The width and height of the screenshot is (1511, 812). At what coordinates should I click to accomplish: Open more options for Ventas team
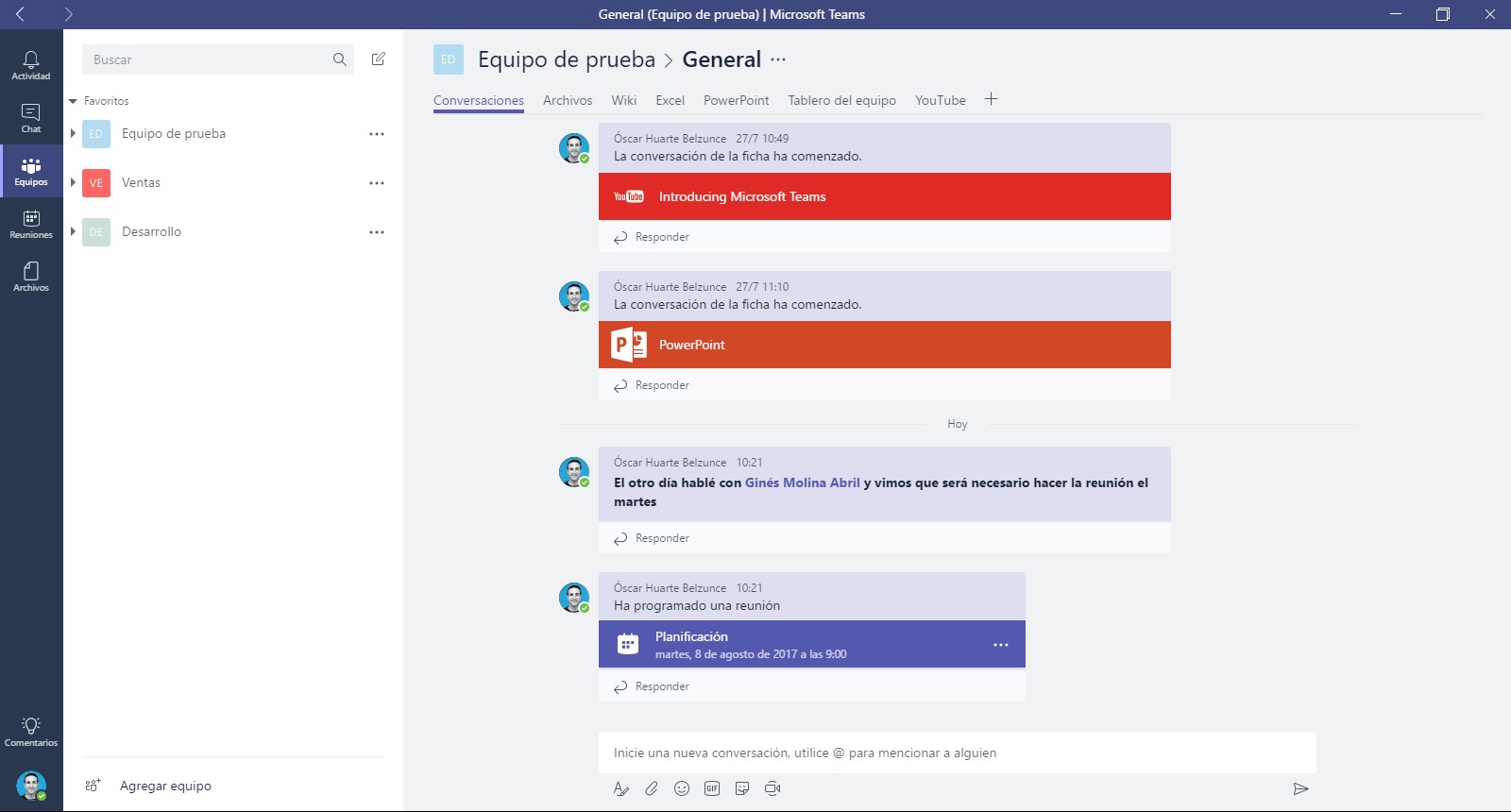(377, 183)
